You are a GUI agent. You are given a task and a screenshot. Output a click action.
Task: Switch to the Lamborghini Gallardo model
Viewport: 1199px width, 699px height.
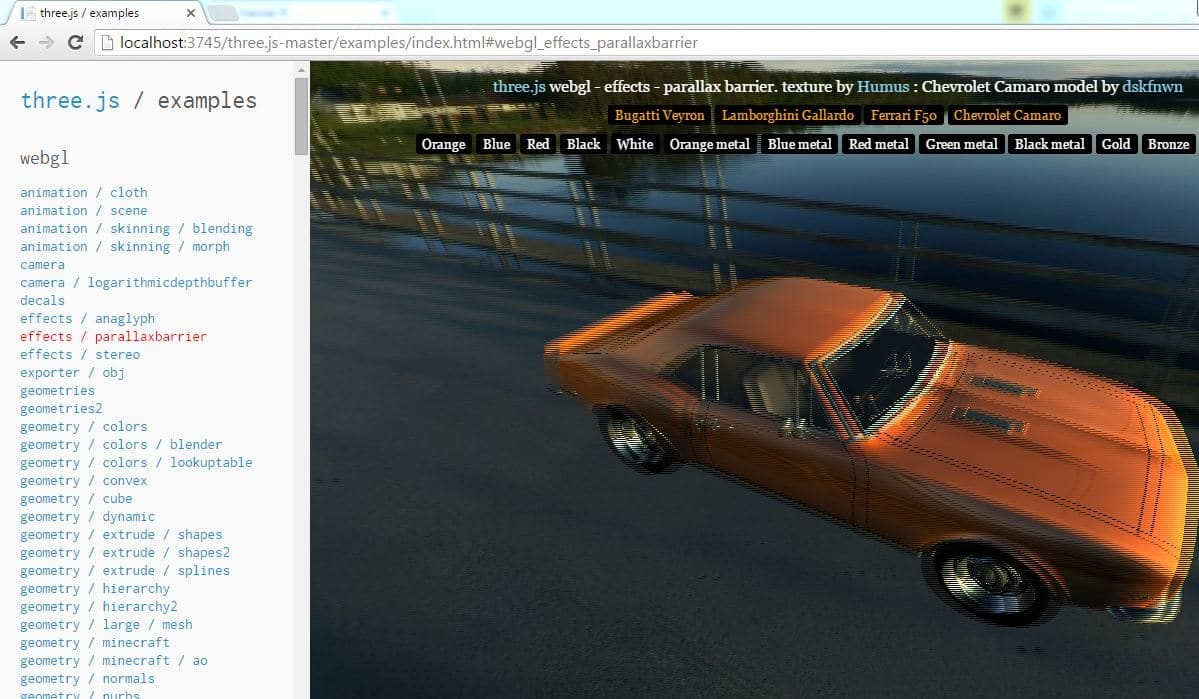[788, 115]
